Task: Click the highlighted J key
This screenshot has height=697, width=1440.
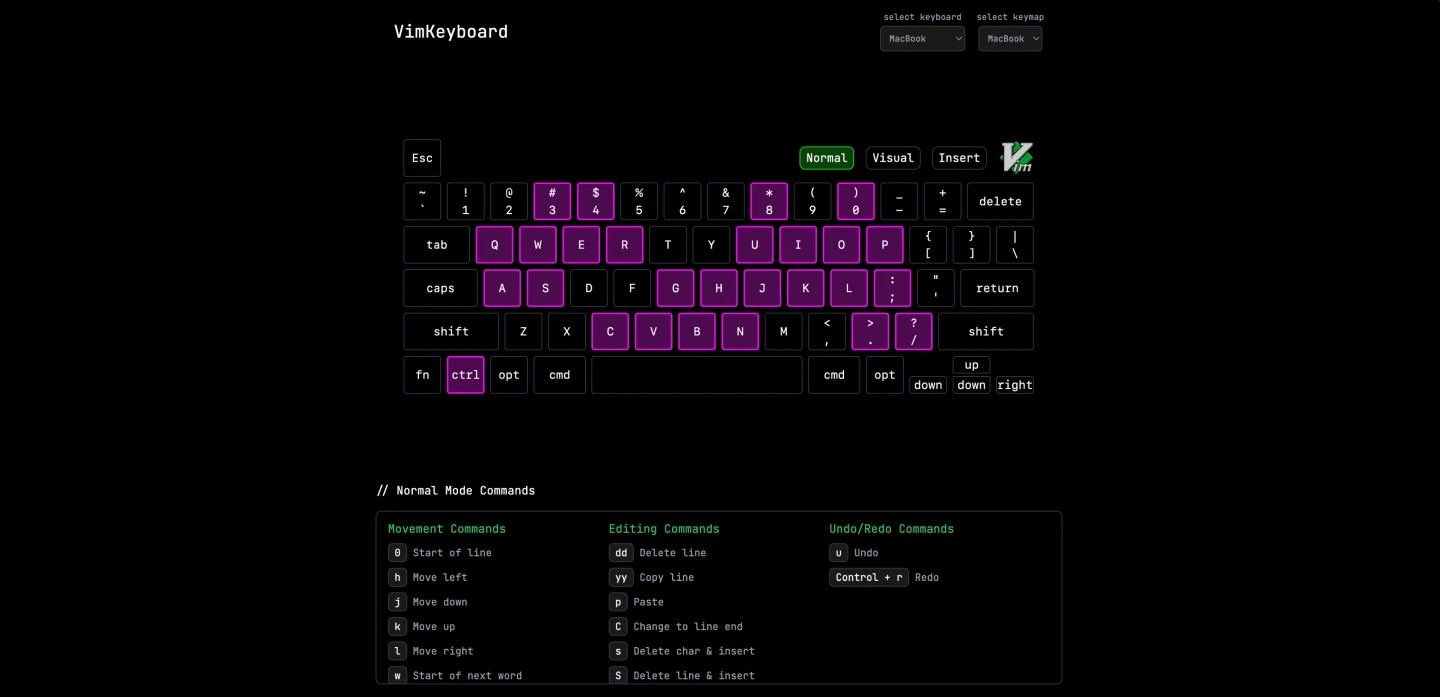Action: click(x=762, y=288)
